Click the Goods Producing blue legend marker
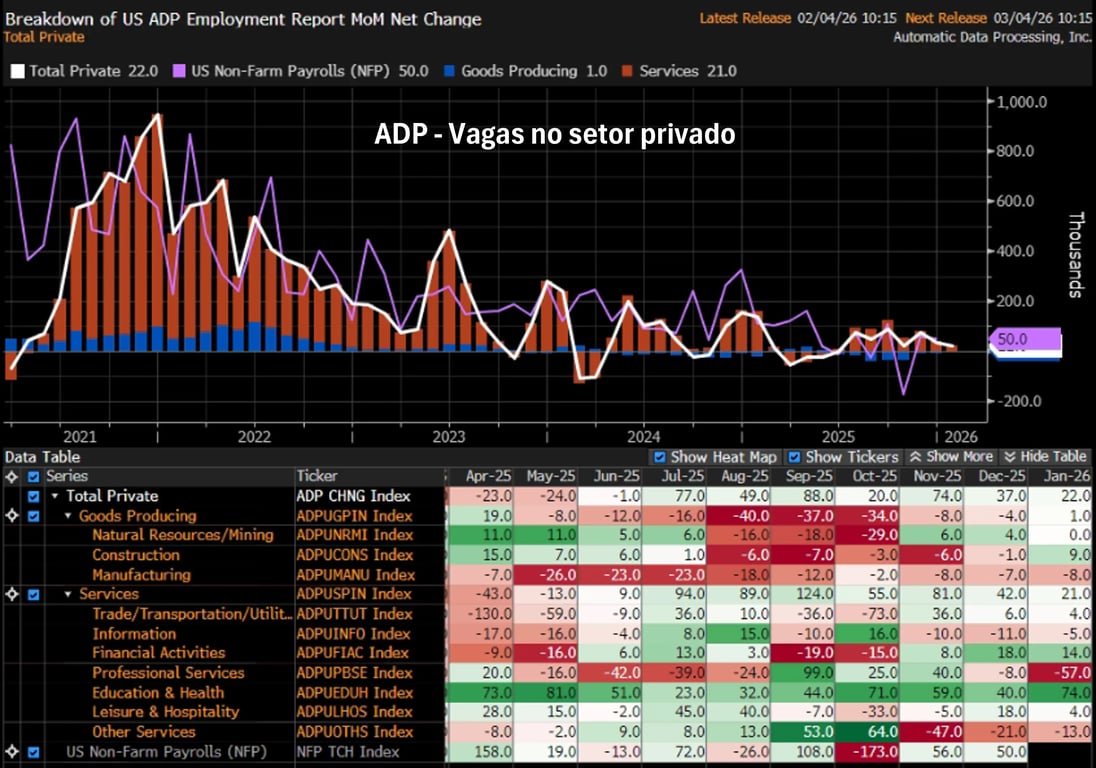 pyautogui.click(x=449, y=71)
